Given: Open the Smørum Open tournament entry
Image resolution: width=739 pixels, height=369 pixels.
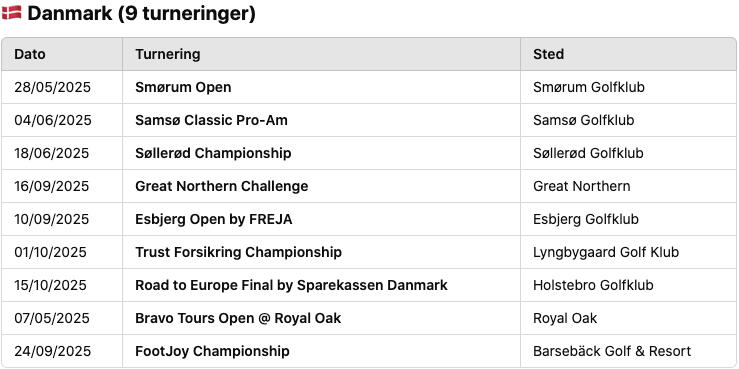Looking at the screenshot, I should 183,87.
